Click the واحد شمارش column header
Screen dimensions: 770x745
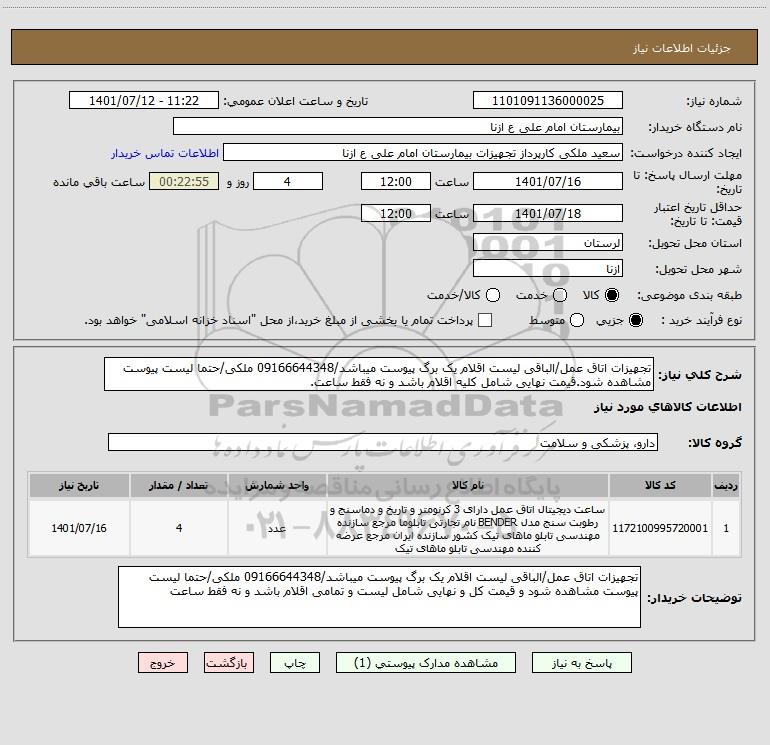[277, 485]
